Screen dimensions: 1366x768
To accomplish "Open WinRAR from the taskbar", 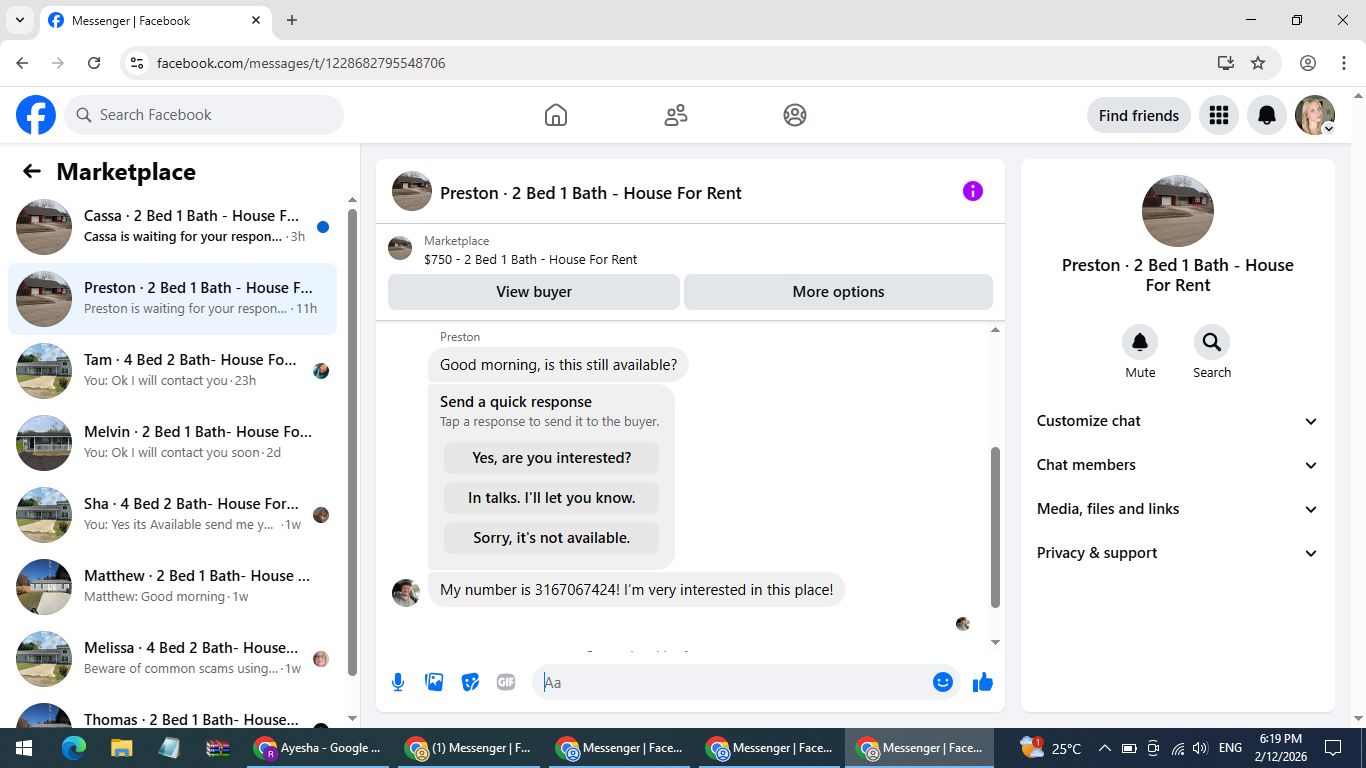I will [218, 748].
